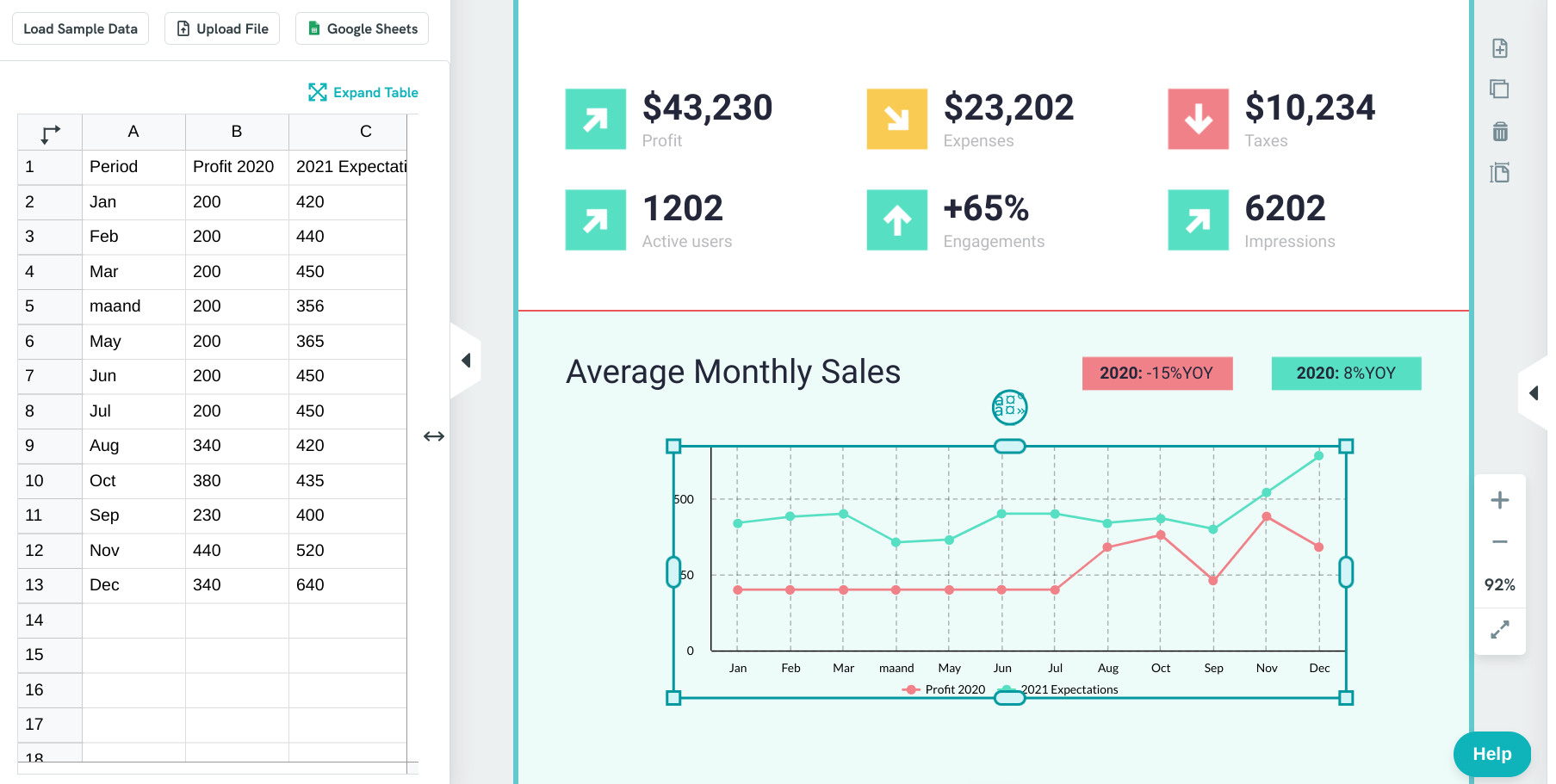Open the Help chat button
Image resolution: width=1556 pixels, height=784 pixels.
coord(1491,754)
